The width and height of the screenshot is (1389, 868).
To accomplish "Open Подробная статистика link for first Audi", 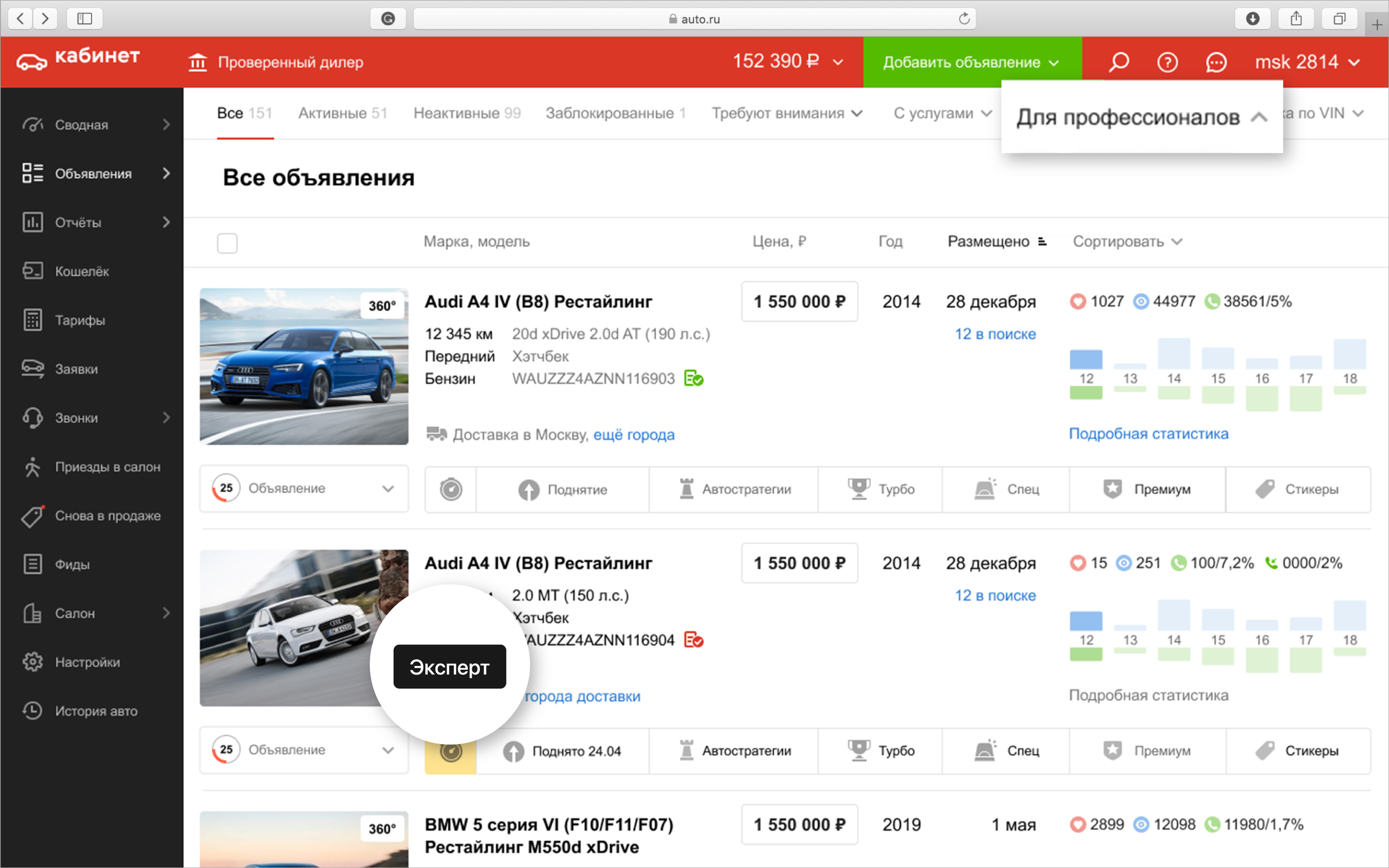I will click(x=1148, y=434).
